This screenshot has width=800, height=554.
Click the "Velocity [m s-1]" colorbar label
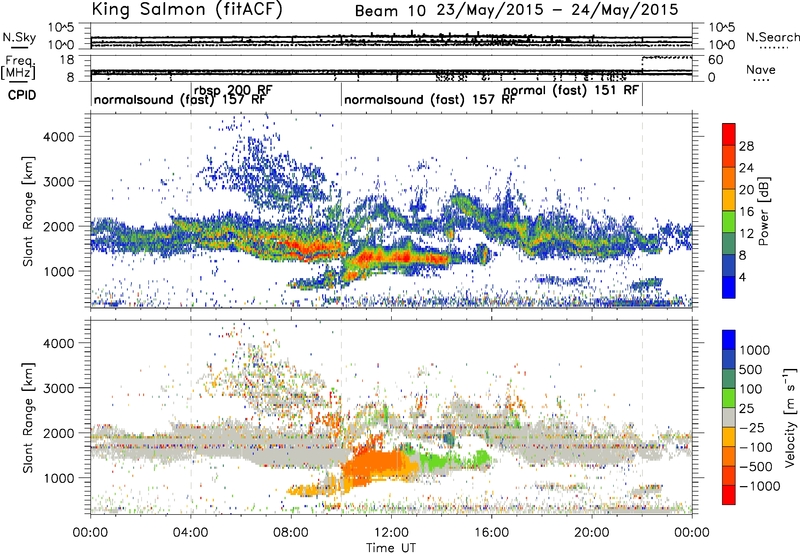pos(790,417)
